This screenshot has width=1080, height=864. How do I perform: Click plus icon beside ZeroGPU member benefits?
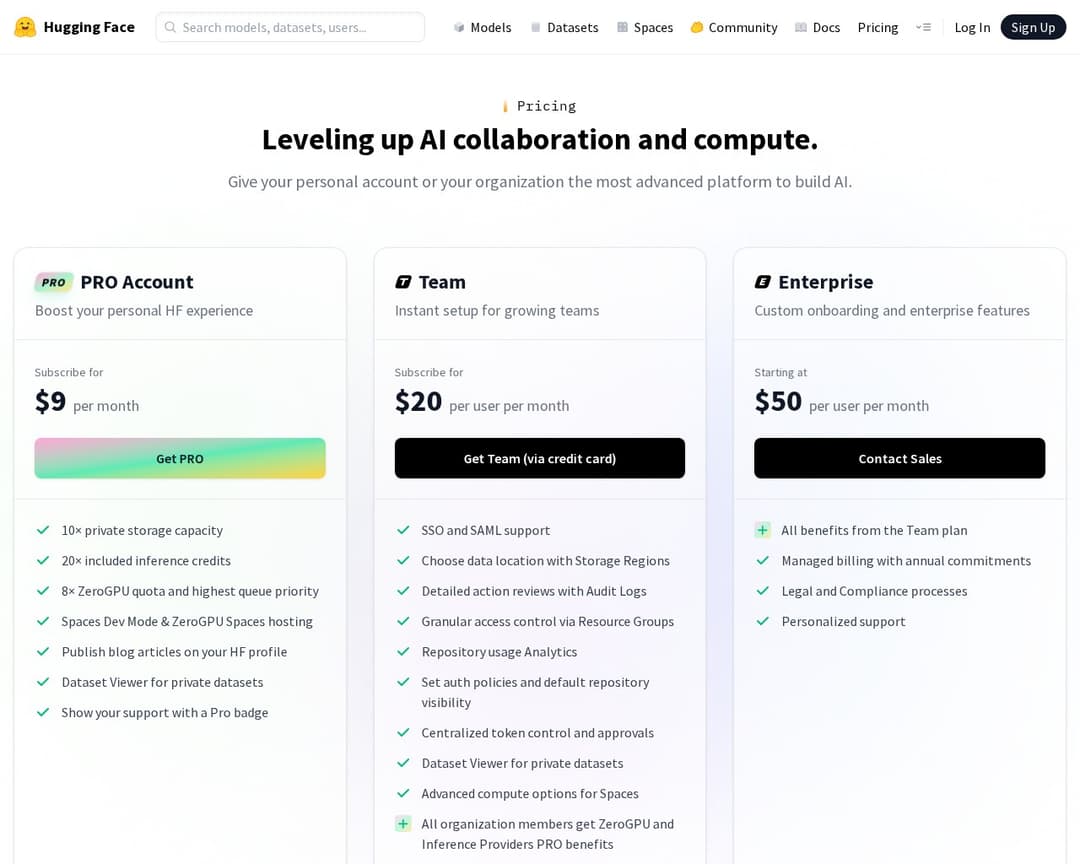coord(403,824)
